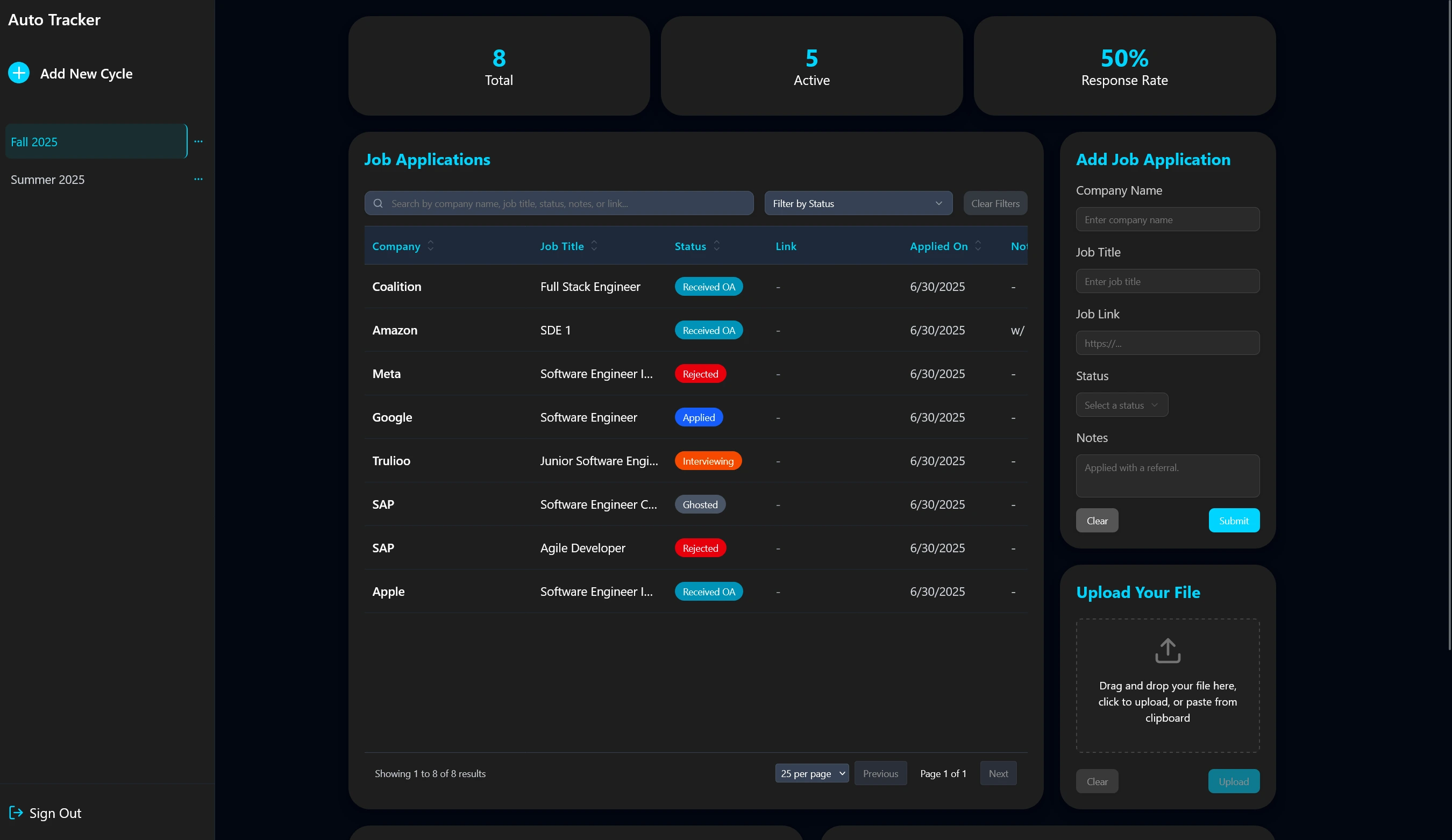The height and width of the screenshot is (840, 1452).
Task: Open the Select a status dropdown
Action: (x=1121, y=405)
